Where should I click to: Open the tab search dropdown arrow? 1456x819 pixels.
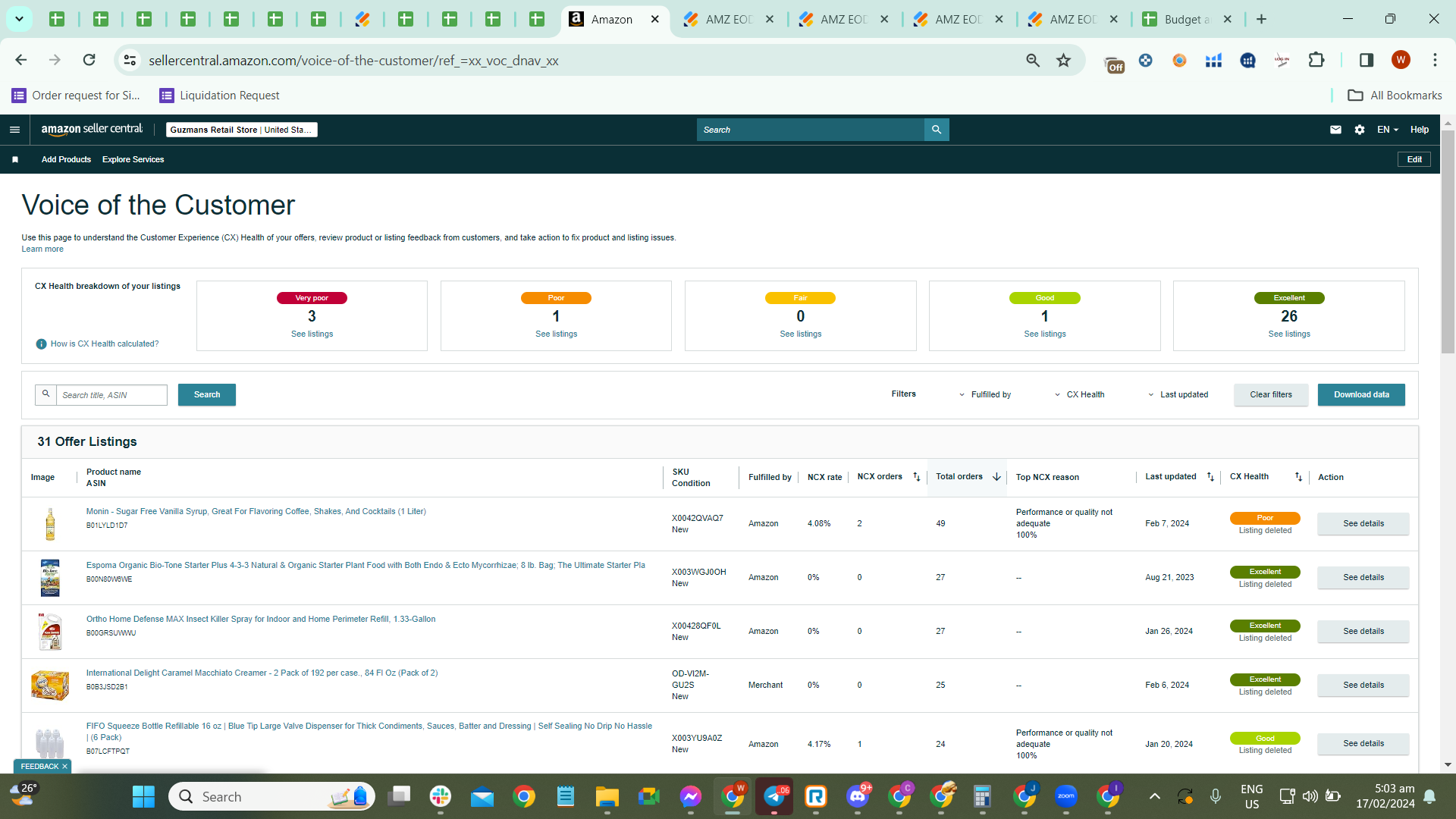tap(19, 19)
